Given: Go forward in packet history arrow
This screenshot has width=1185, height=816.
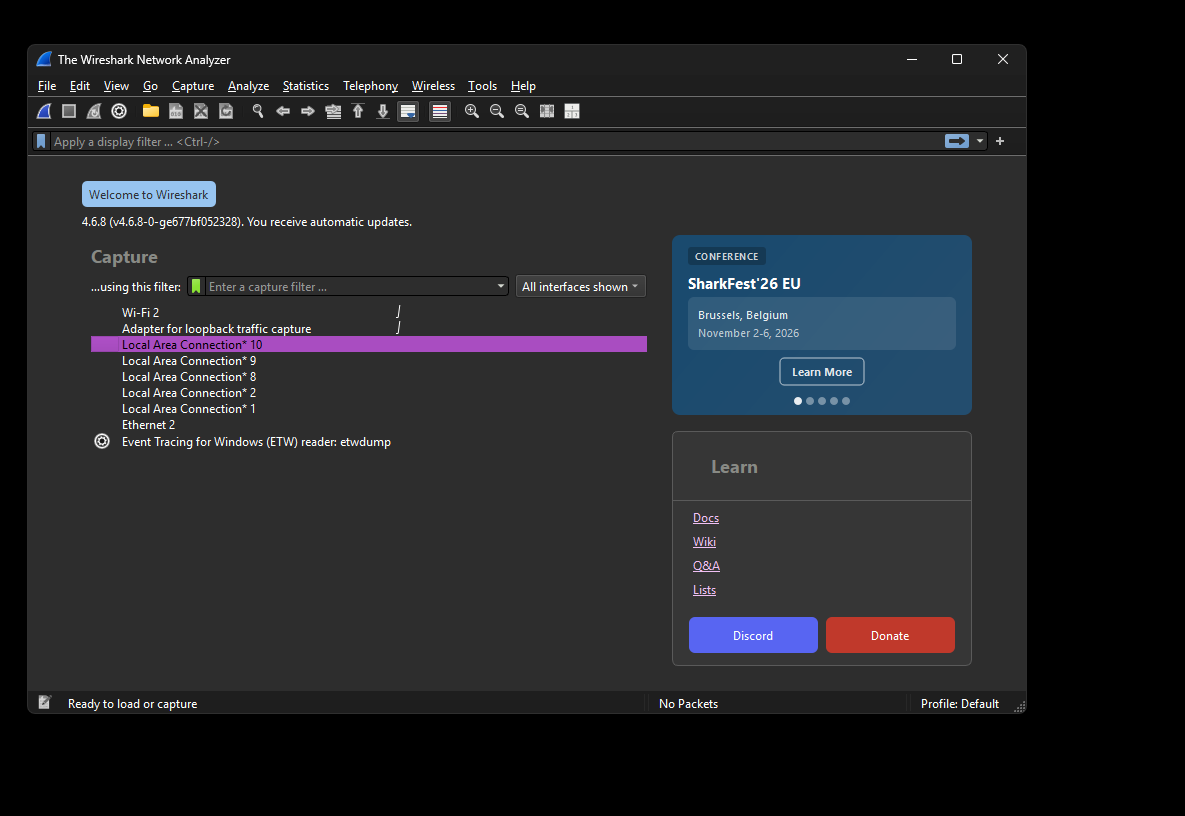Looking at the screenshot, I should tap(308, 111).
